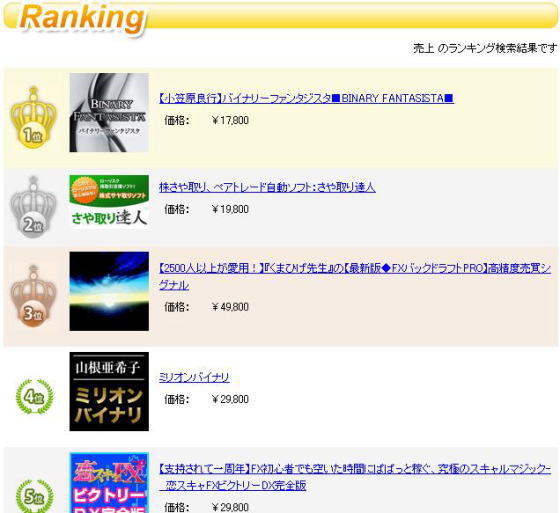The width and height of the screenshot is (560, 513).
Task: Click the green laurel 4位 rank icon
Action: [x=35, y=397]
